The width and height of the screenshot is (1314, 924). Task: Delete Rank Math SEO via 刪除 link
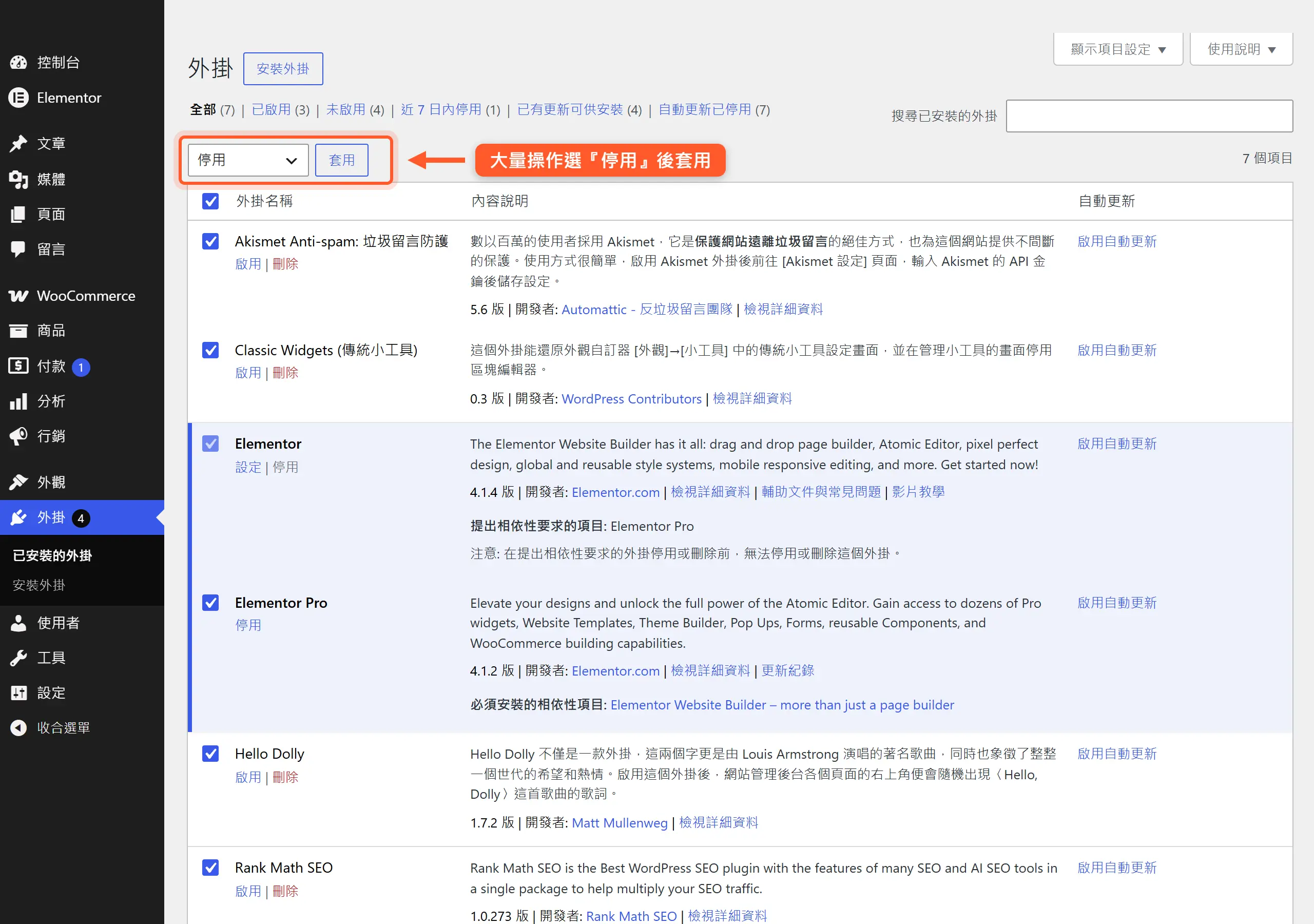285,891
